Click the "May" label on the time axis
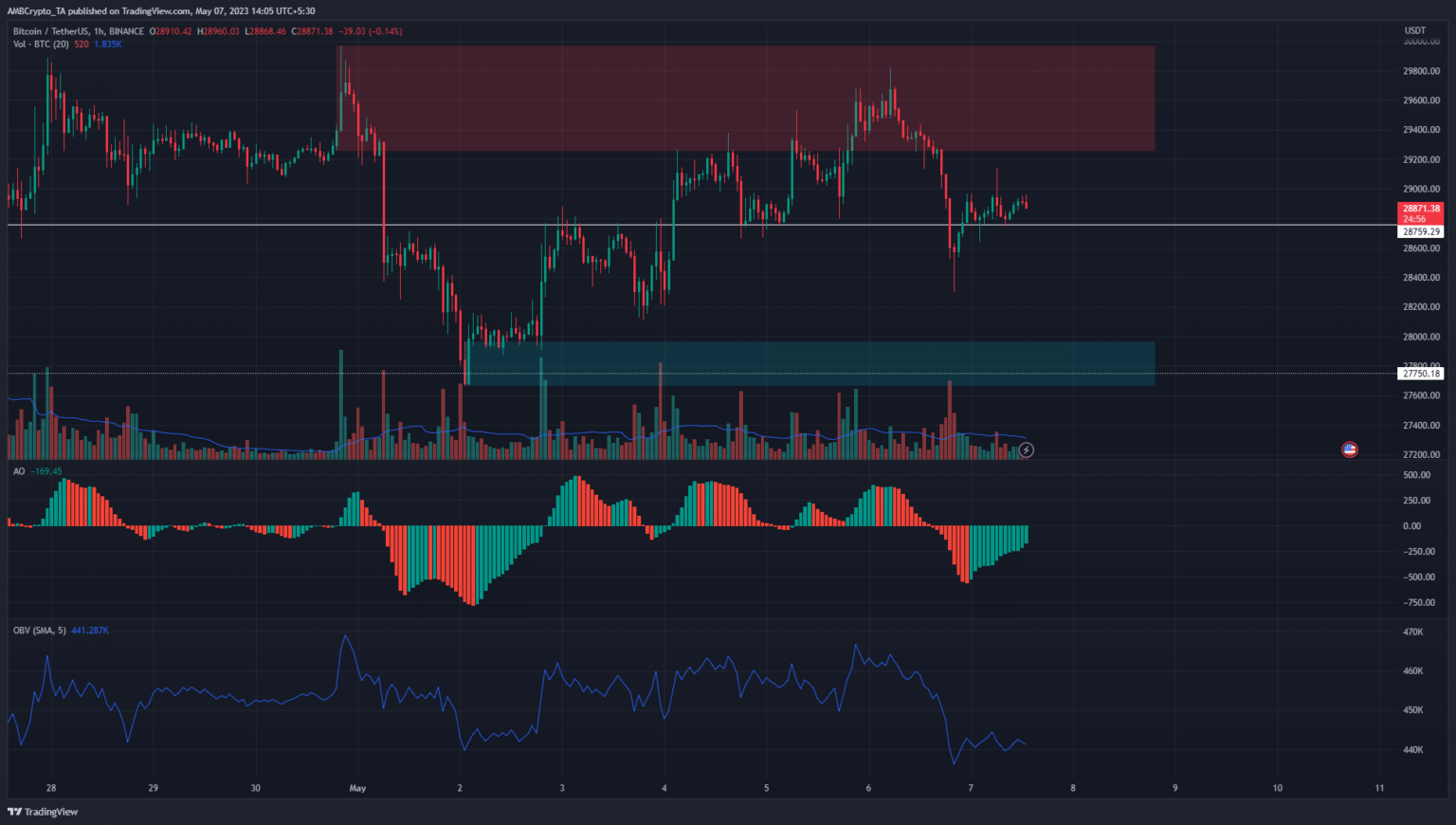Screen dimensions: 1456x825 (x=357, y=788)
